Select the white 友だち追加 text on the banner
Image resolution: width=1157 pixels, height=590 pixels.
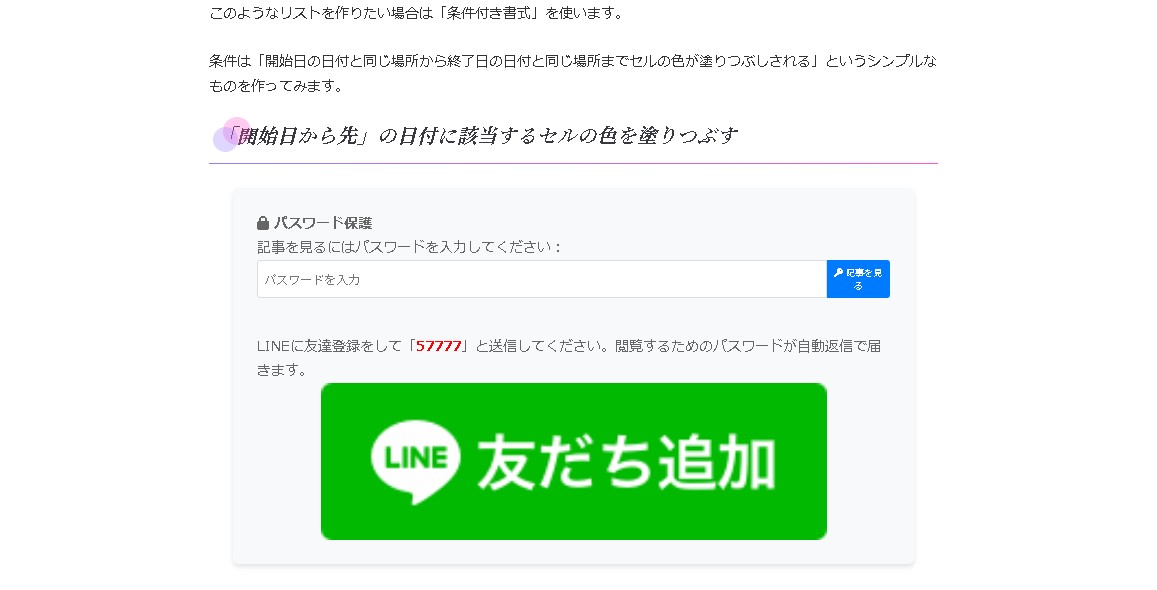(626, 462)
